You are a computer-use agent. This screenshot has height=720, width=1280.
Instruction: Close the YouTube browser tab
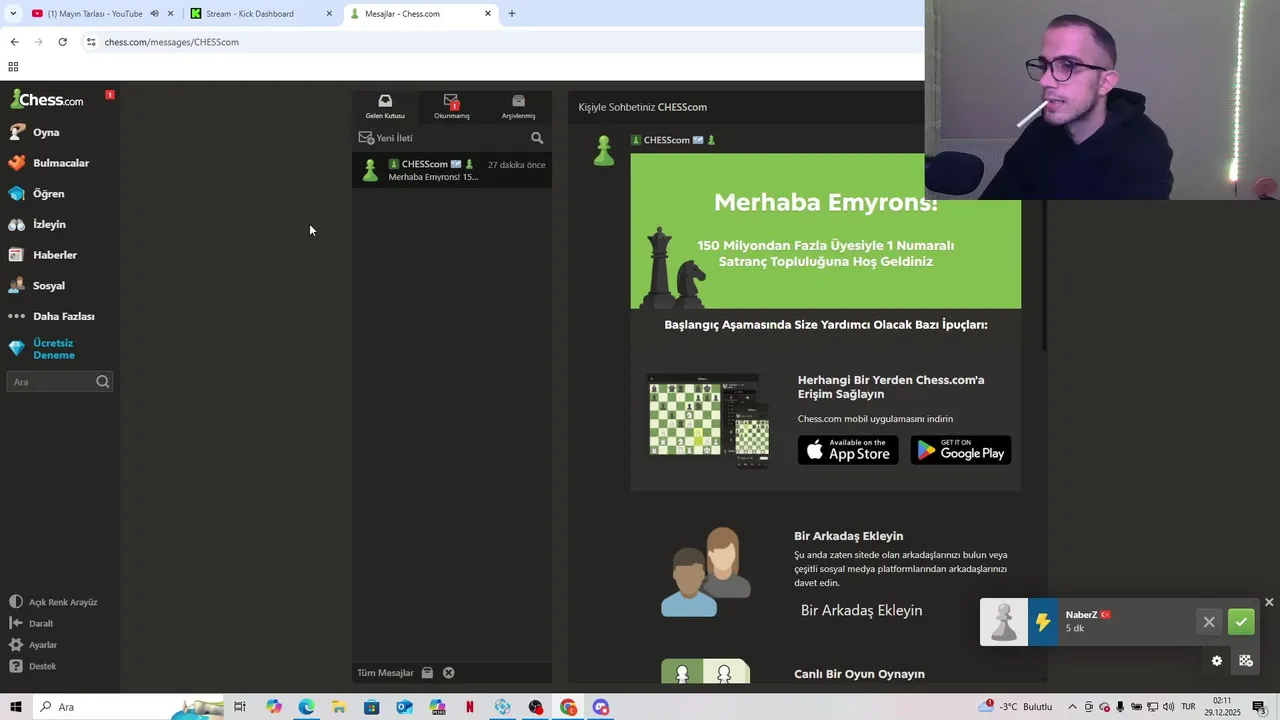tap(170, 14)
